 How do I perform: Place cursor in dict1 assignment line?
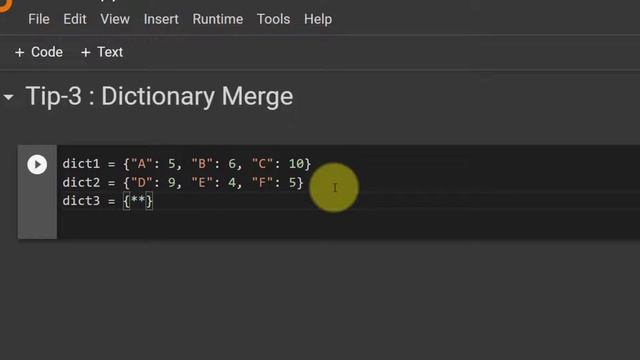coord(187,164)
